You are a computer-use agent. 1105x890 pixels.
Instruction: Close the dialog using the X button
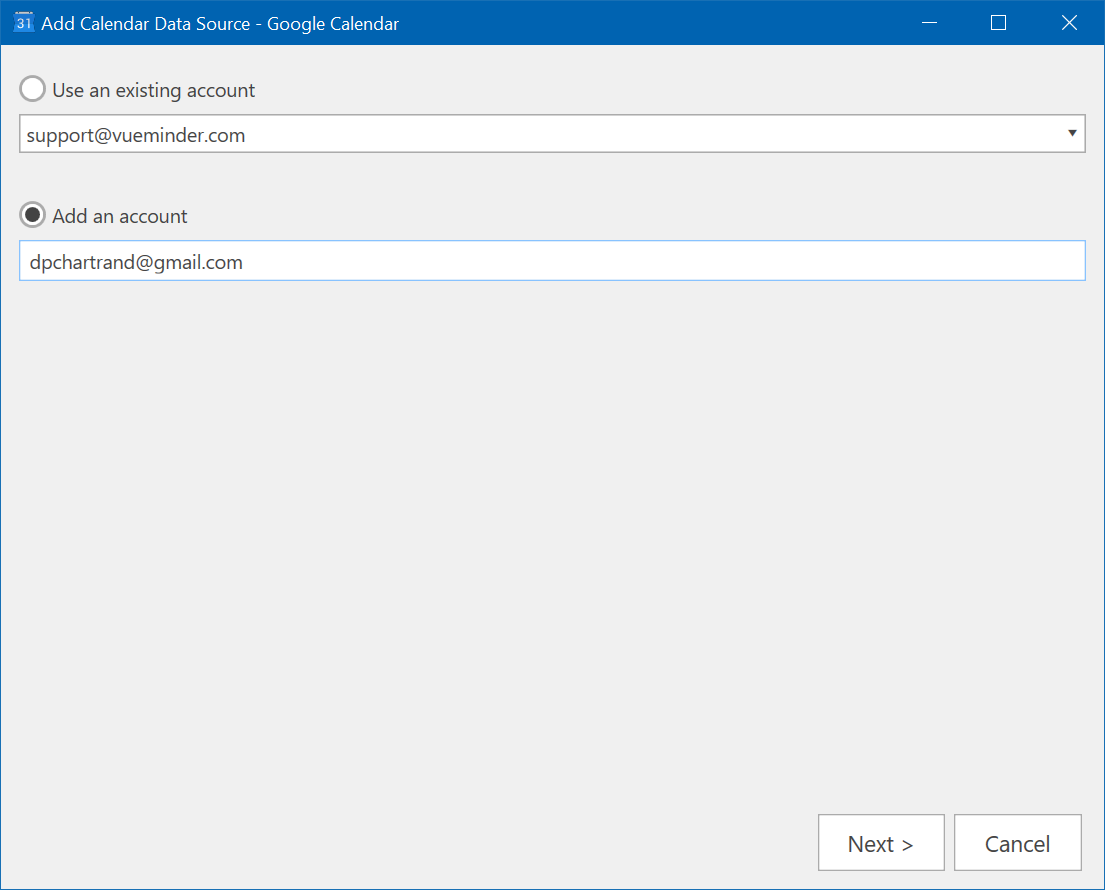click(x=1069, y=23)
